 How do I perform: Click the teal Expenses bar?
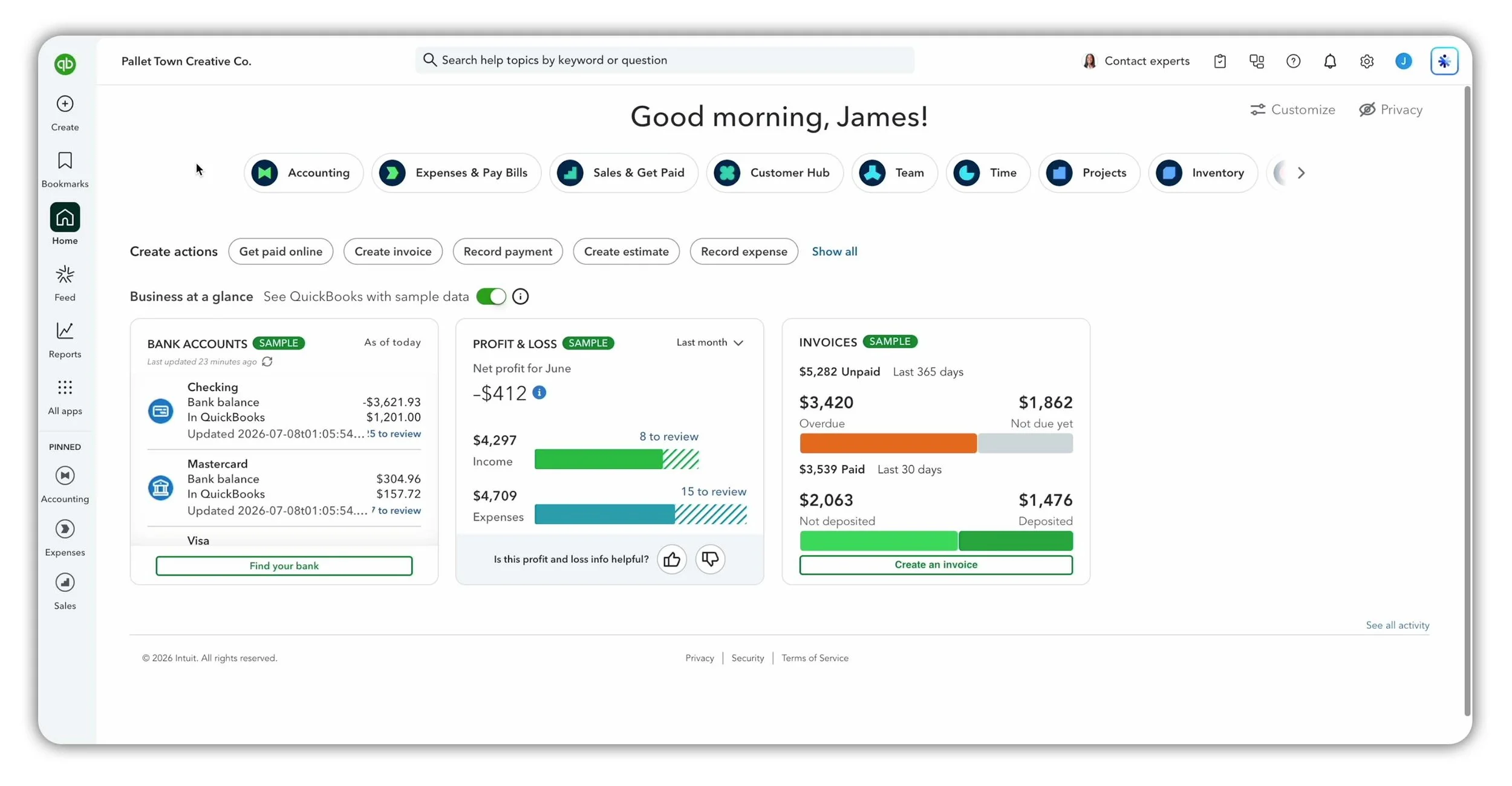[605, 515]
